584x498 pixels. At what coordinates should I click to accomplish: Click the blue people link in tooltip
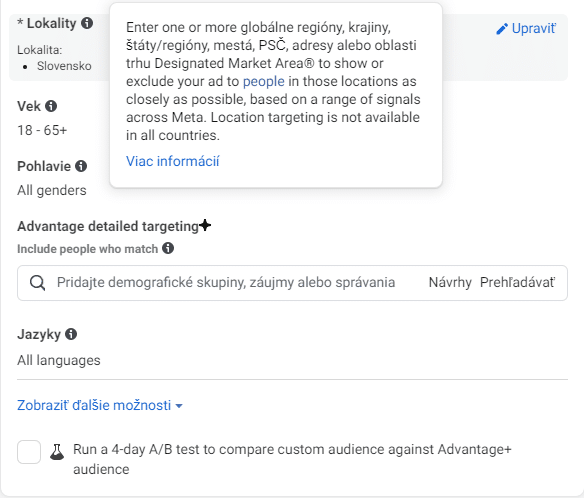[264, 81]
